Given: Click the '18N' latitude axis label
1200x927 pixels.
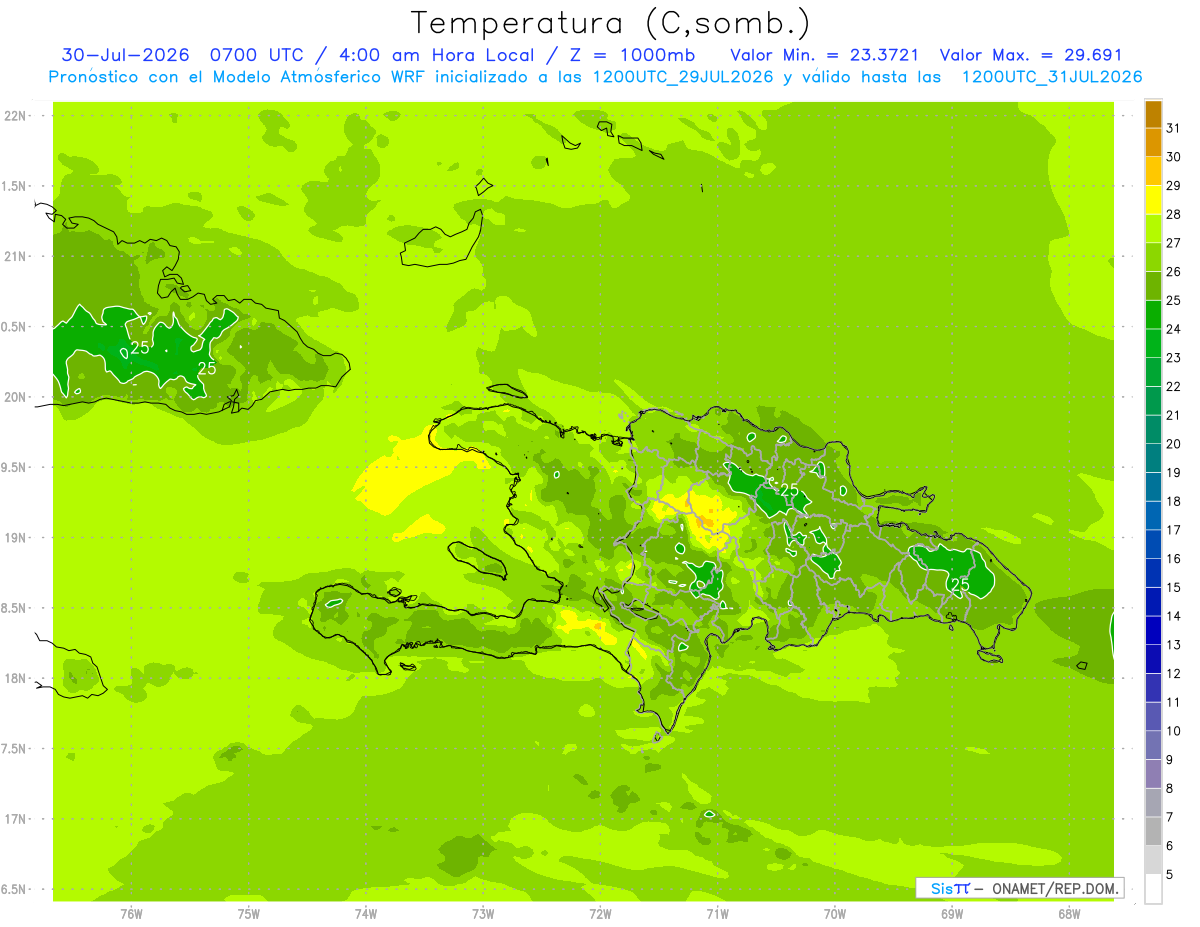Looking at the screenshot, I should point(17,679).
